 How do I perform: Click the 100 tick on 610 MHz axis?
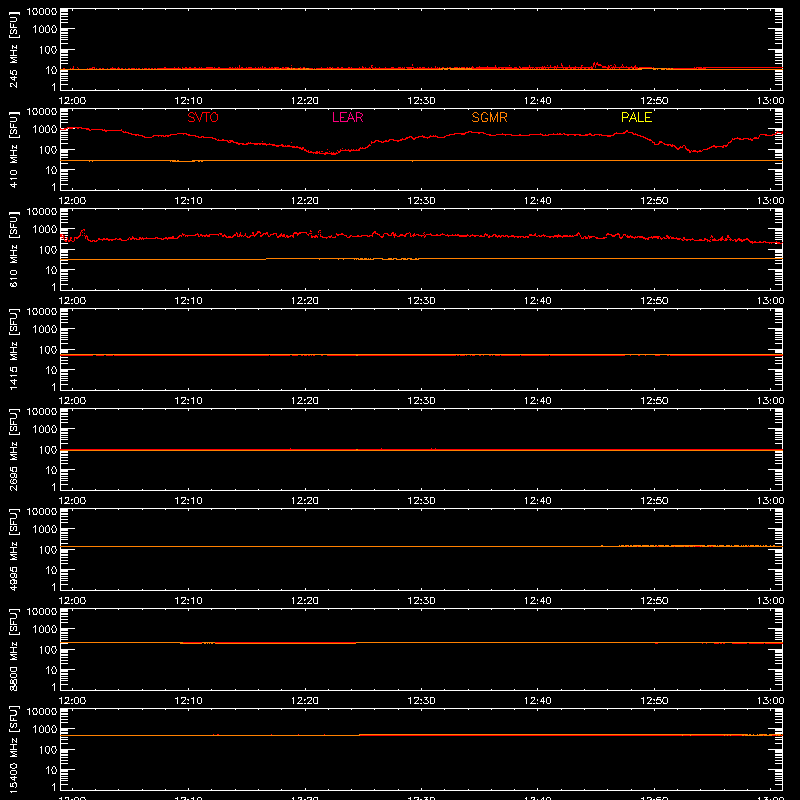pos(48,250)
